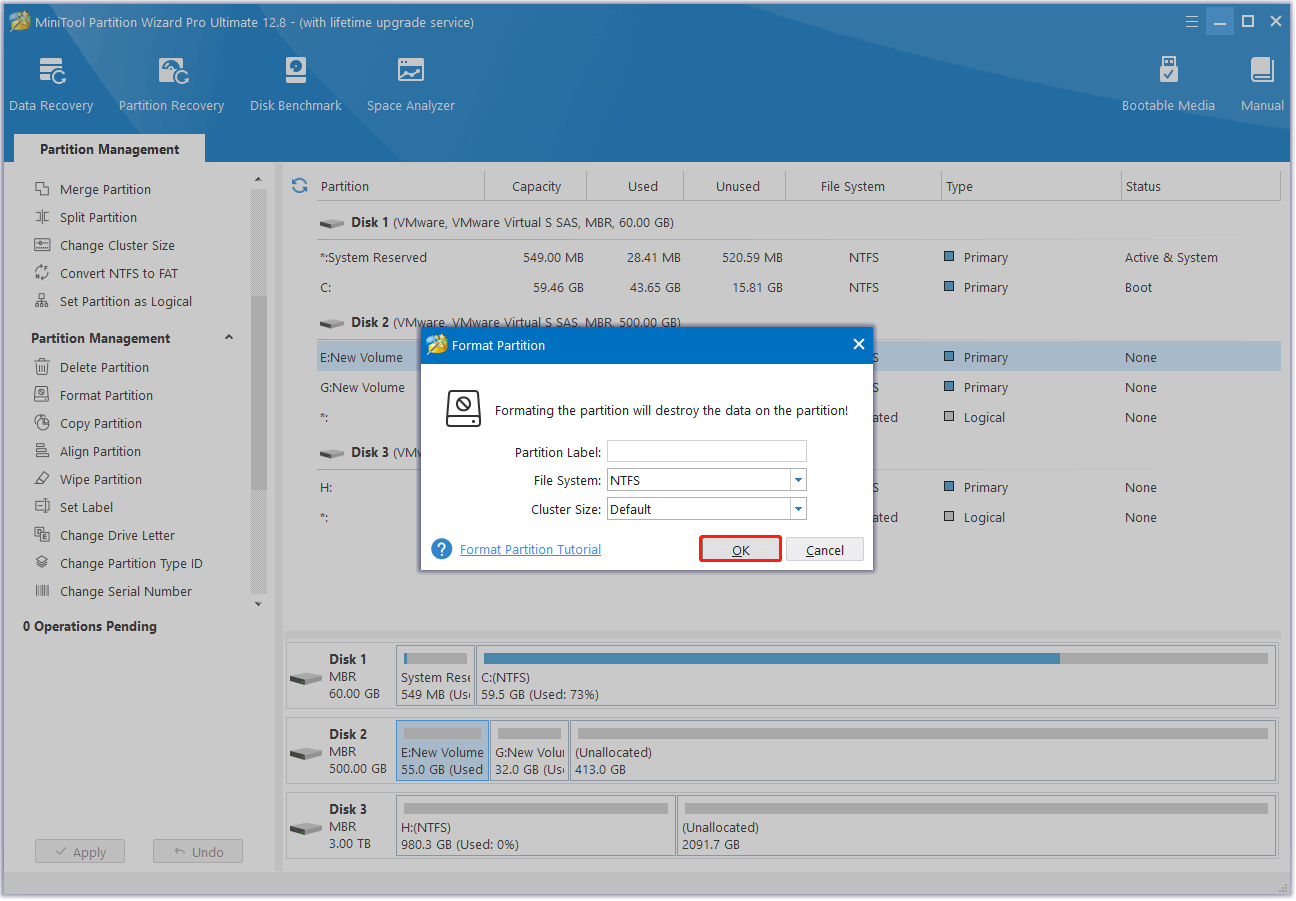Sort by Capacity column header

536,186
